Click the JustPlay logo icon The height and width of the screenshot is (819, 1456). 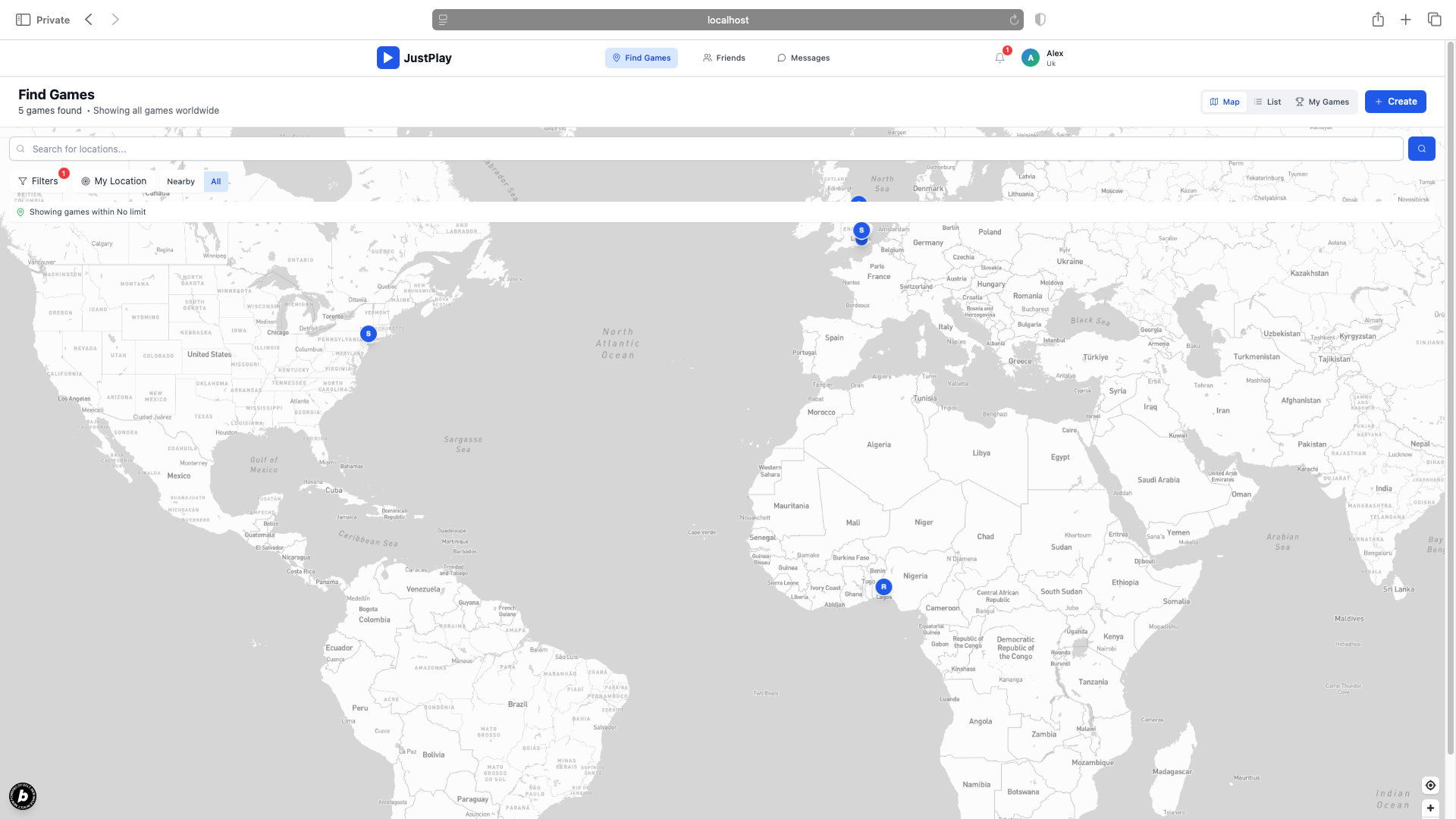[x=388, y=58]
